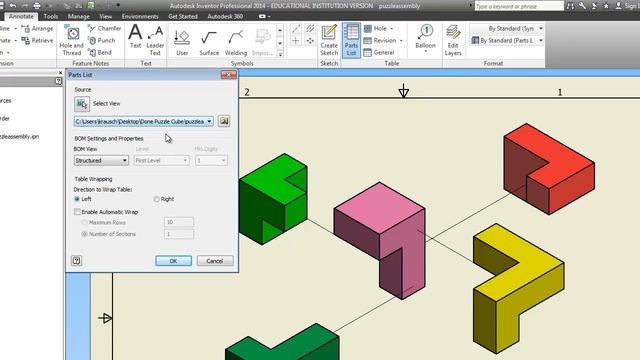Select the Balloon tool
The height and width of the screenshot is (360, 640).
[x=425, y=38]
